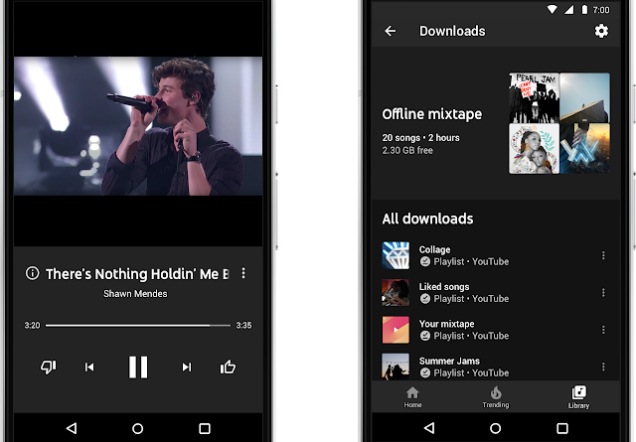This screenshot has width=636, height=442.
Task: Open song info icon beside title
Action: [32, 273]
